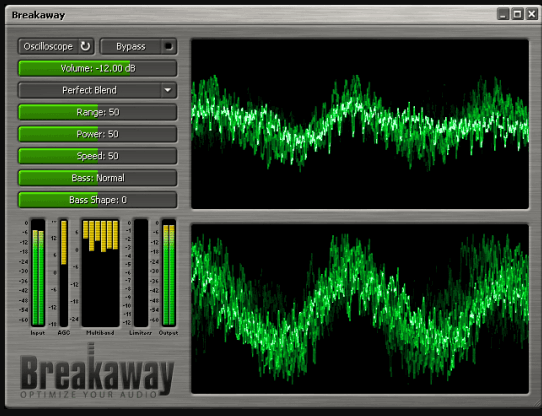
Task: Click the Range: 50 slider
Action: tap(97, 112)
